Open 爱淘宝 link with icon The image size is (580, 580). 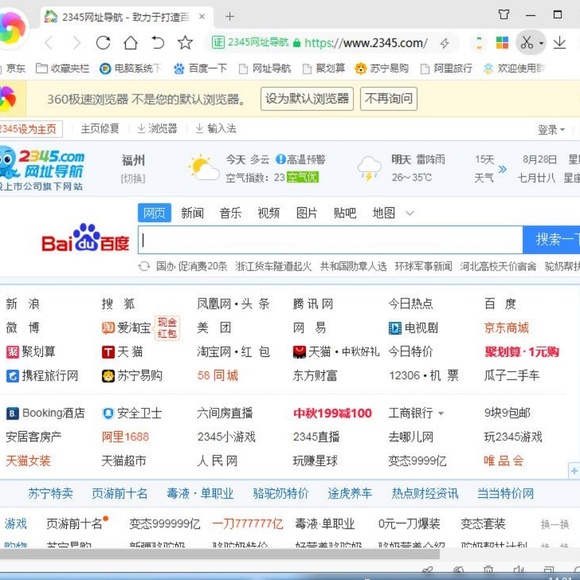[x=126, y=328]
